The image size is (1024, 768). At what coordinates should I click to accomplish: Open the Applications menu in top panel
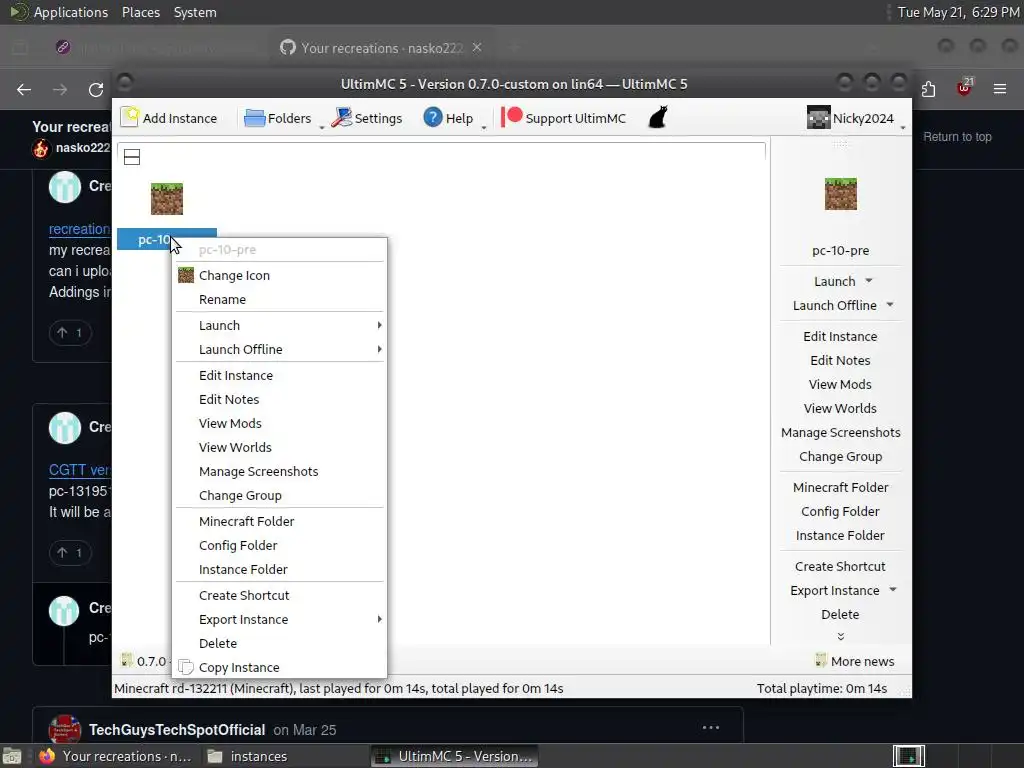[71, 12]
